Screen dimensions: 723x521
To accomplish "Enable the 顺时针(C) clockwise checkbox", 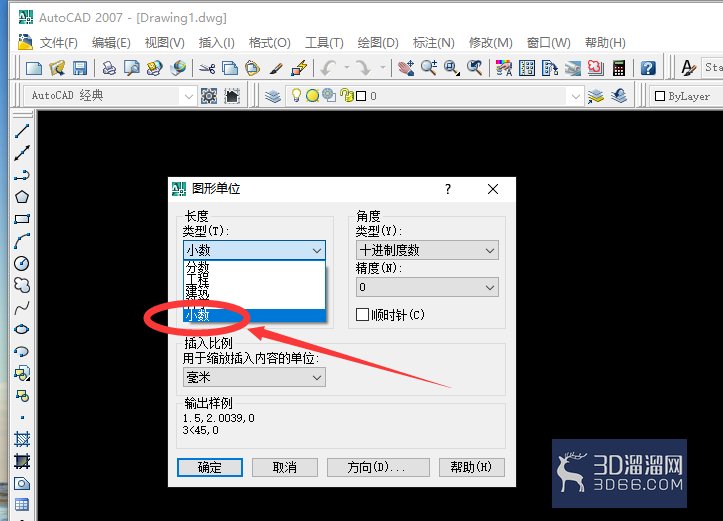I will [x=362, y=315].
